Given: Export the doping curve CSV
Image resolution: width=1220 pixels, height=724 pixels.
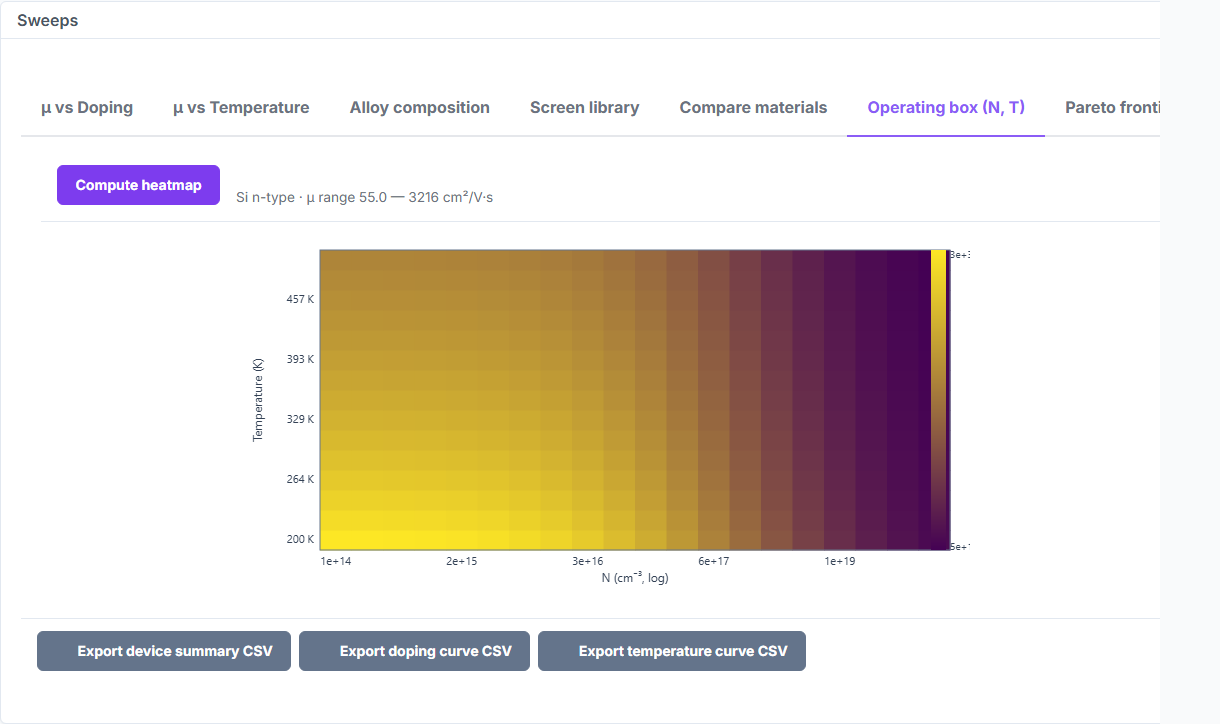Looking at the screenshot, I should (x=414, y=651).
